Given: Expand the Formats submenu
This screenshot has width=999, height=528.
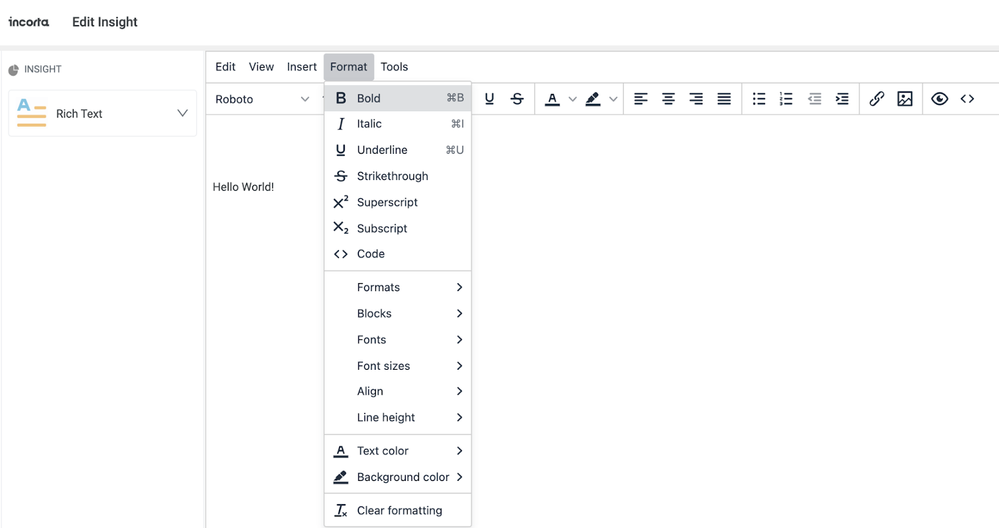Looking at the screenshot, I should tap(398, 287).
